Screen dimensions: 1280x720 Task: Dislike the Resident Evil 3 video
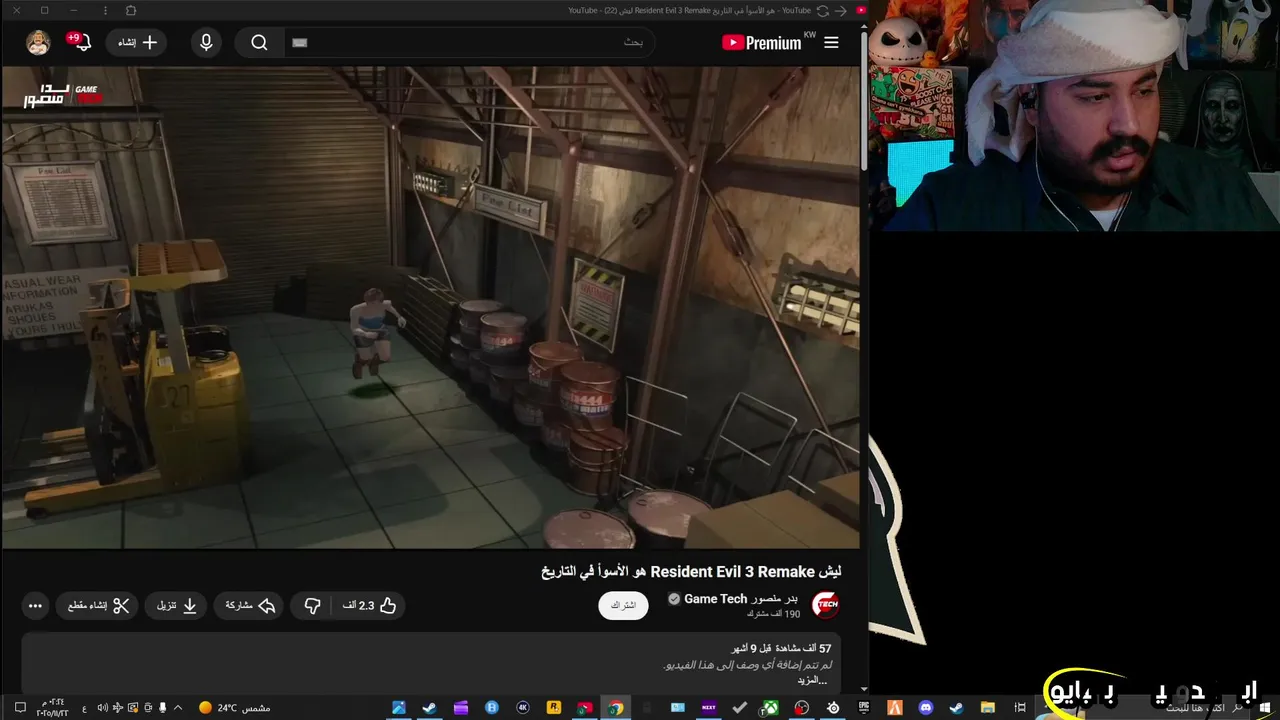tap(312, 605)
